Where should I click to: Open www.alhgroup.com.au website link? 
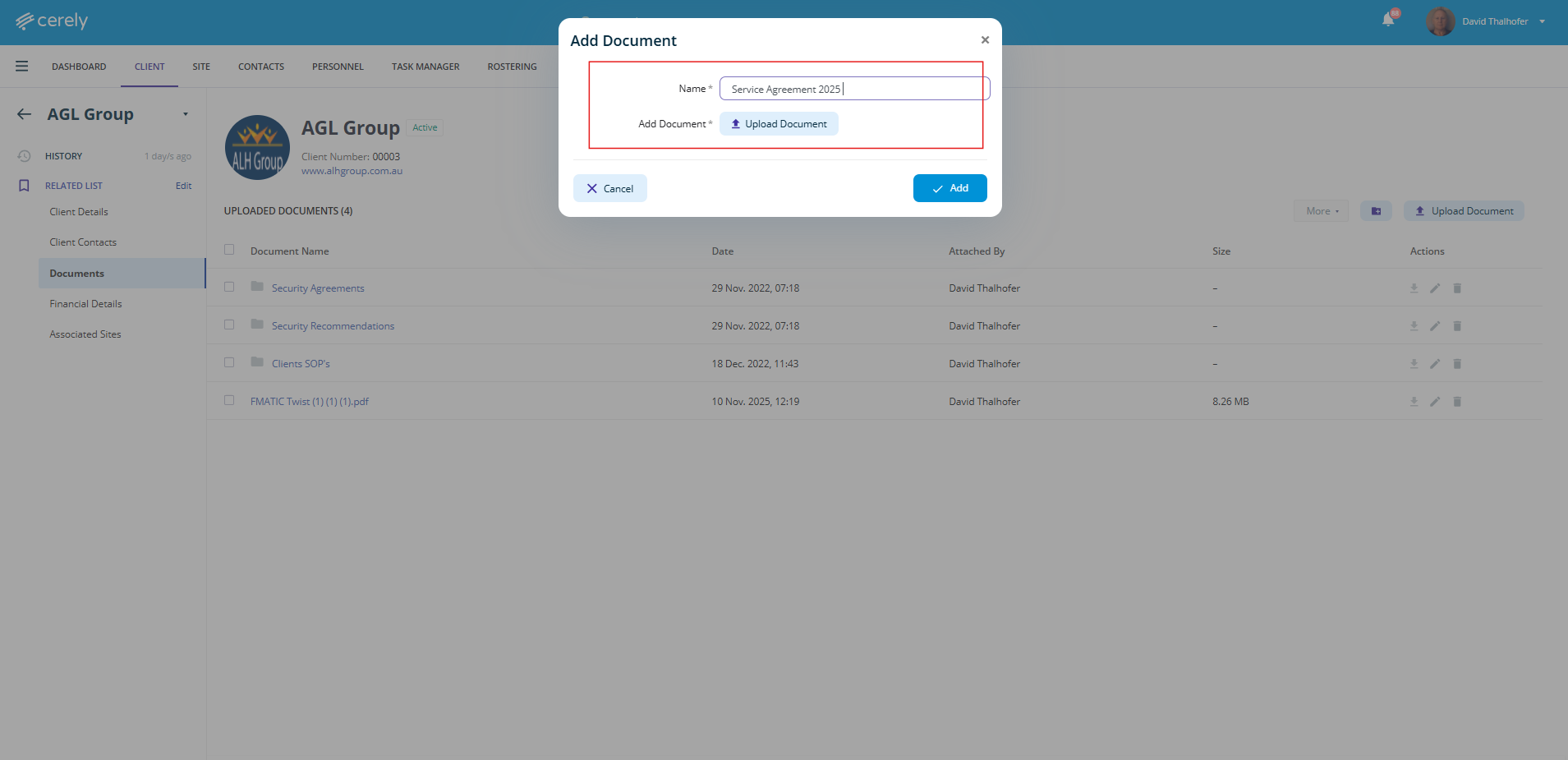tap(352, 171)
